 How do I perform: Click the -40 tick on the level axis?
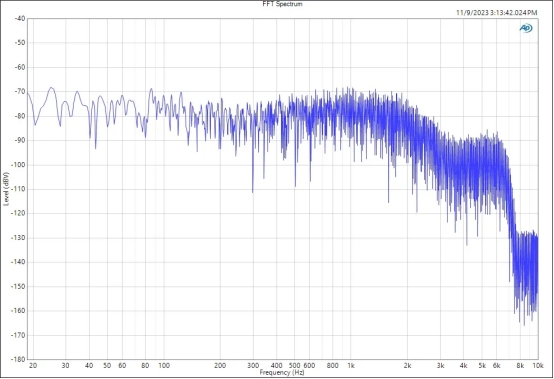pos(20,18)
